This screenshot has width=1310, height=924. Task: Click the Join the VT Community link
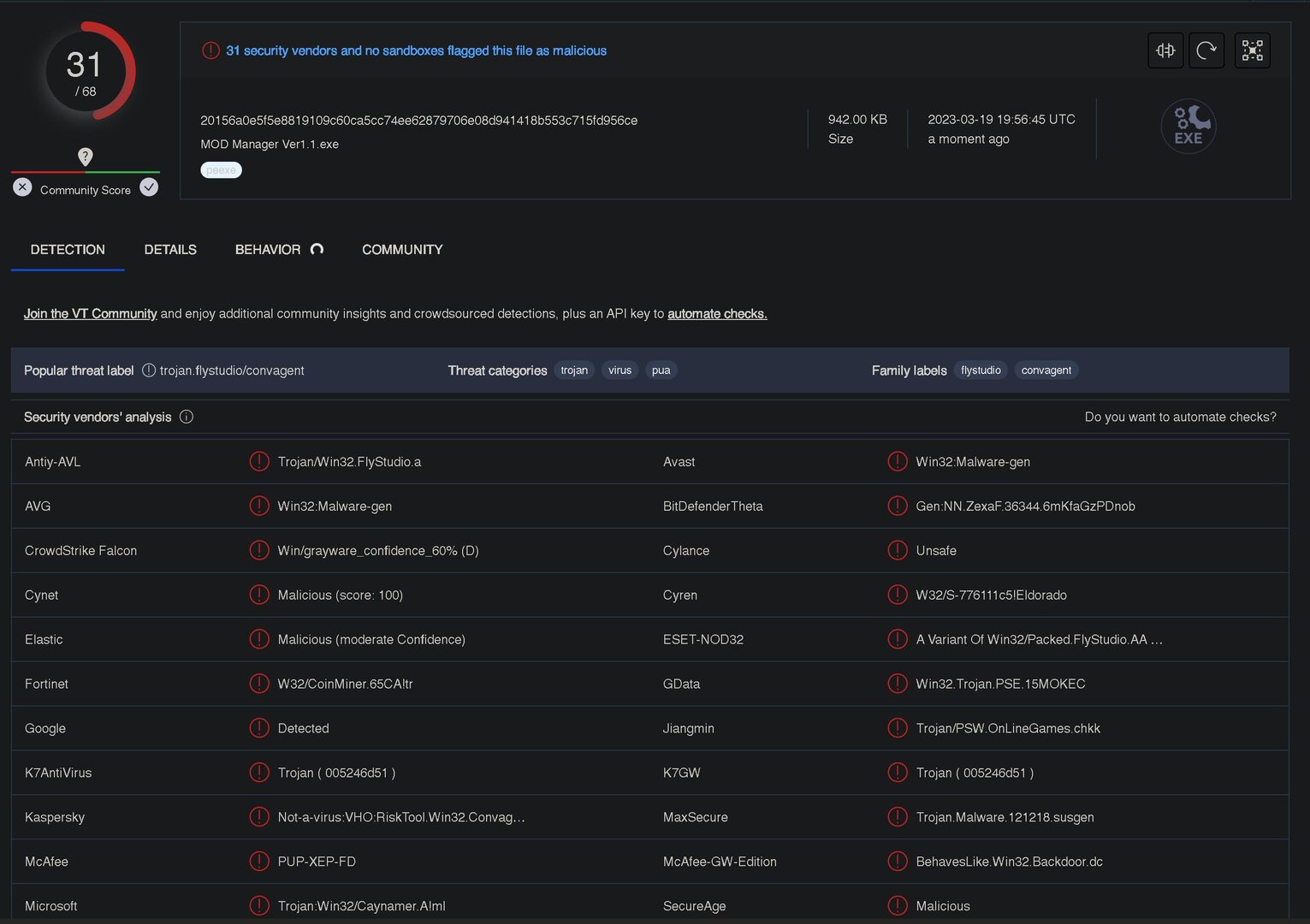(90, 314)
